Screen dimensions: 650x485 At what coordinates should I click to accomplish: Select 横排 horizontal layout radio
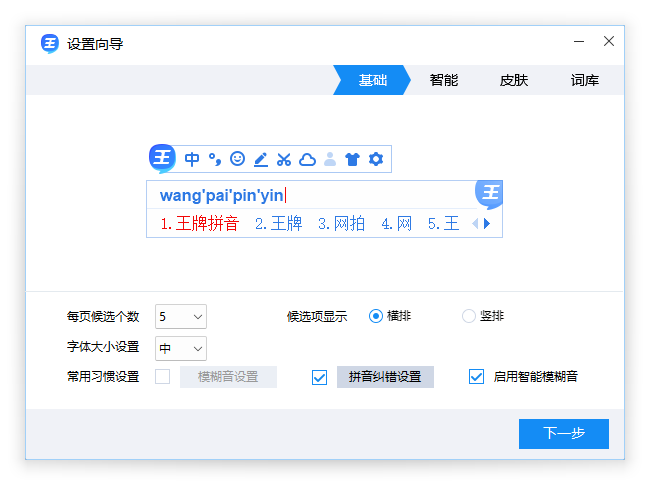(x=376, y=316)
